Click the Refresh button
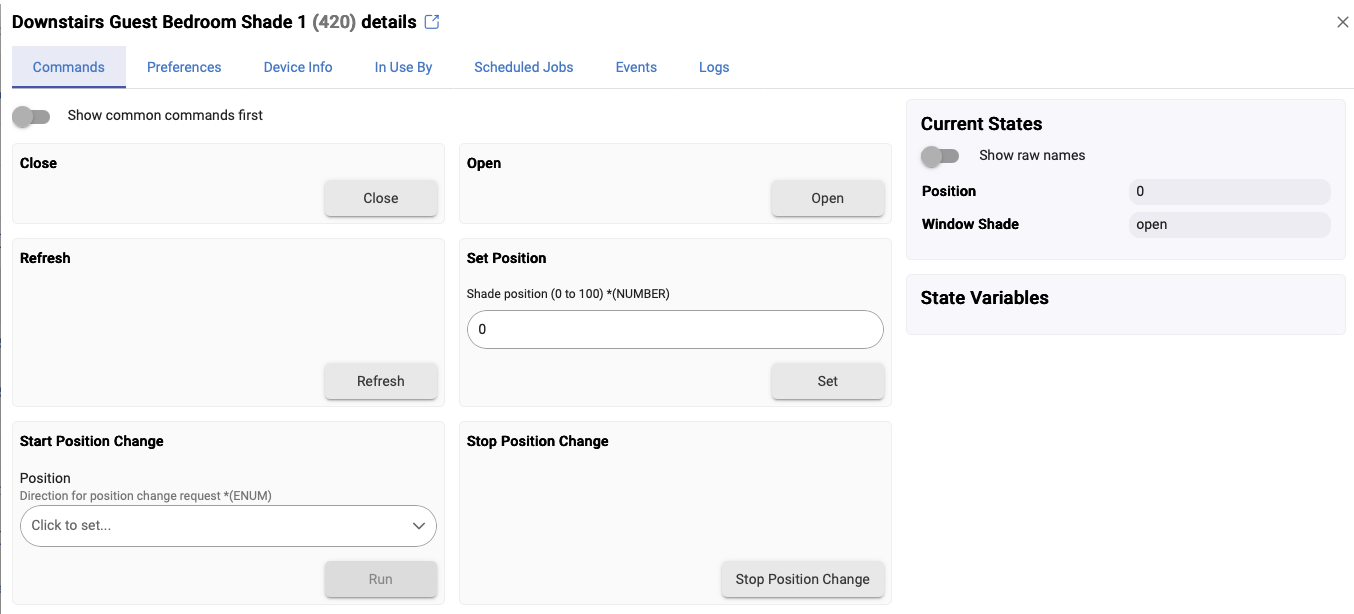Screen dimensions: 1354x614 [380, 381]
